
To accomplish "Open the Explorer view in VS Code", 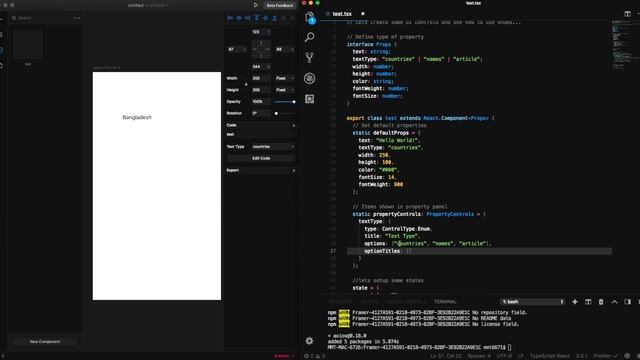I will 309,18.
